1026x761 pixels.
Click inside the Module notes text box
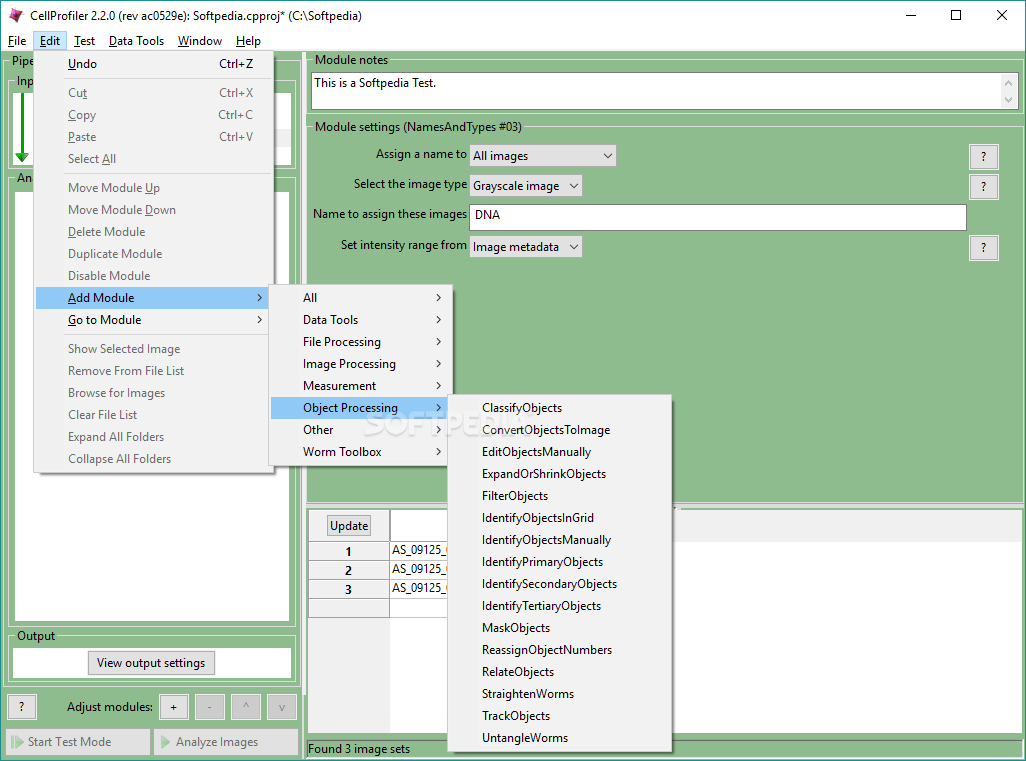[656, 90]
